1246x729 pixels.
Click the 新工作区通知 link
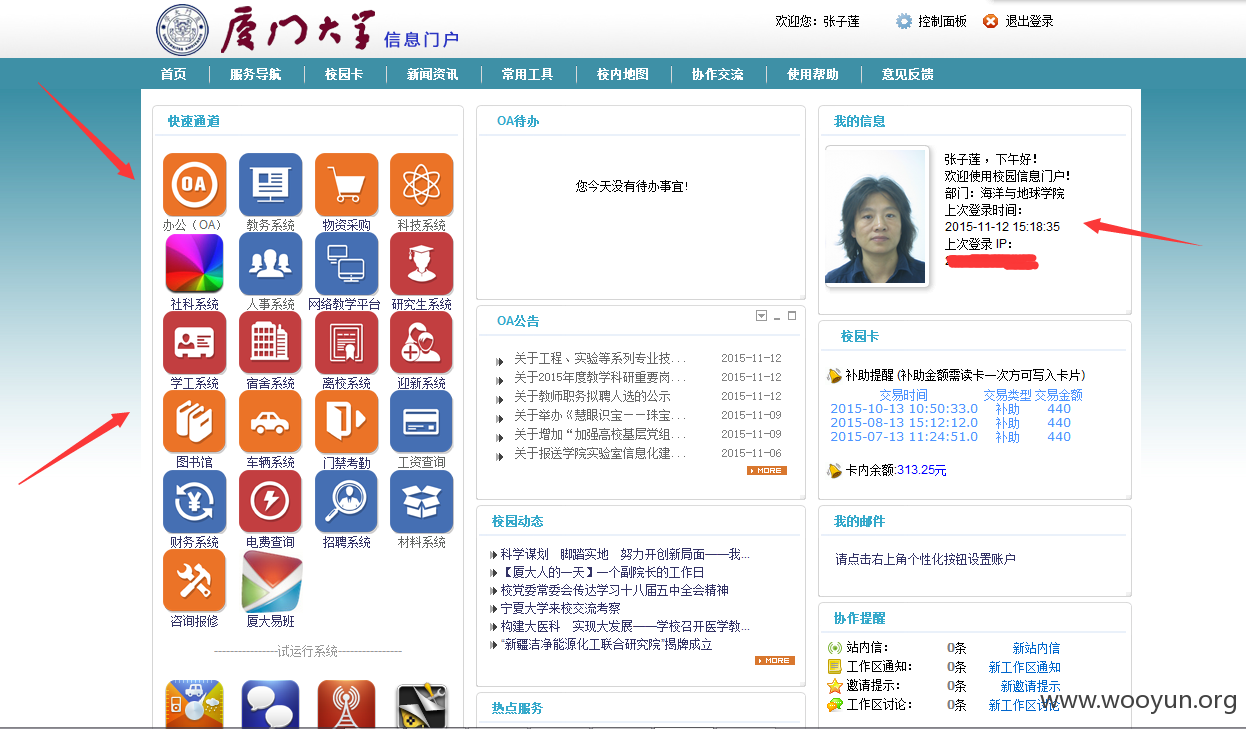pyautogui.click(x=1024, y=667)
